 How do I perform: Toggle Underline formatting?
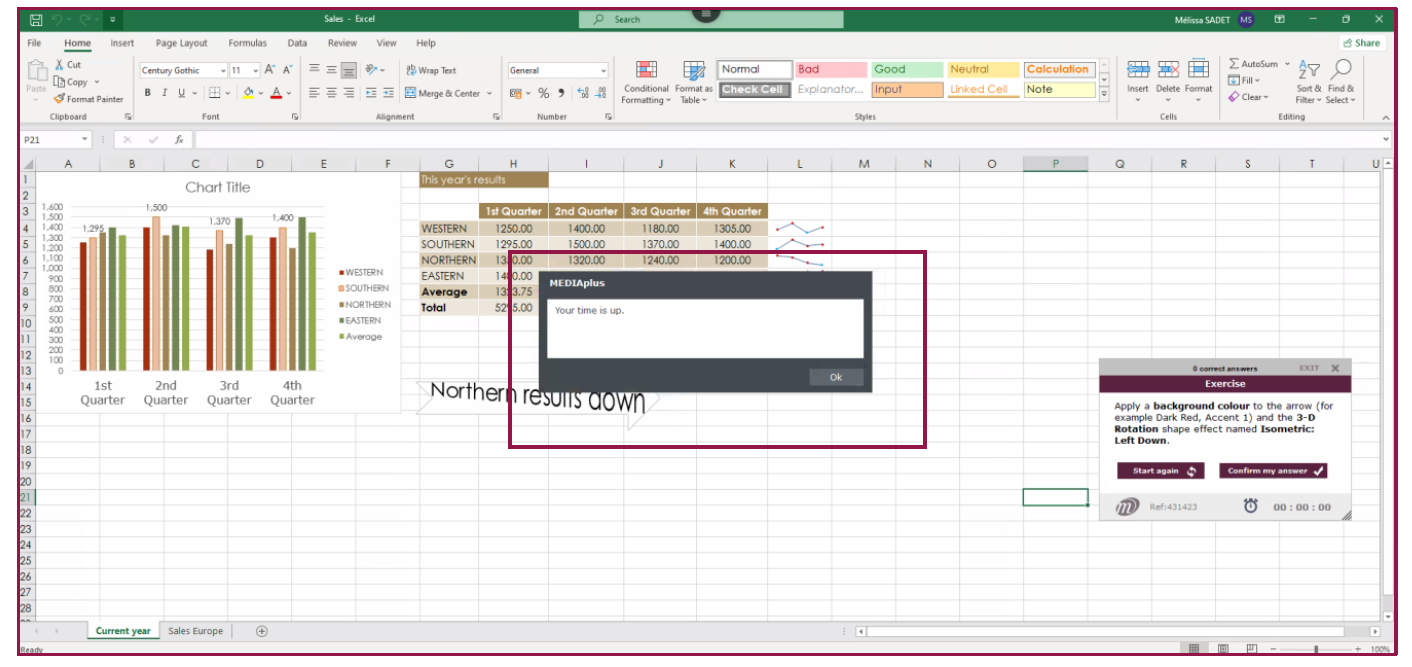coord(181,93)
